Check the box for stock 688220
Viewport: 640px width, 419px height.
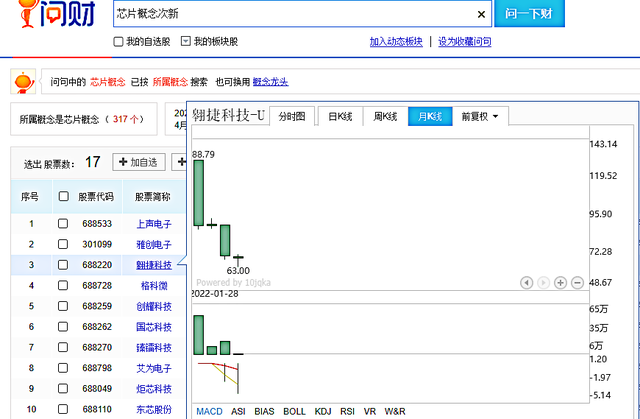coord(62,265)
